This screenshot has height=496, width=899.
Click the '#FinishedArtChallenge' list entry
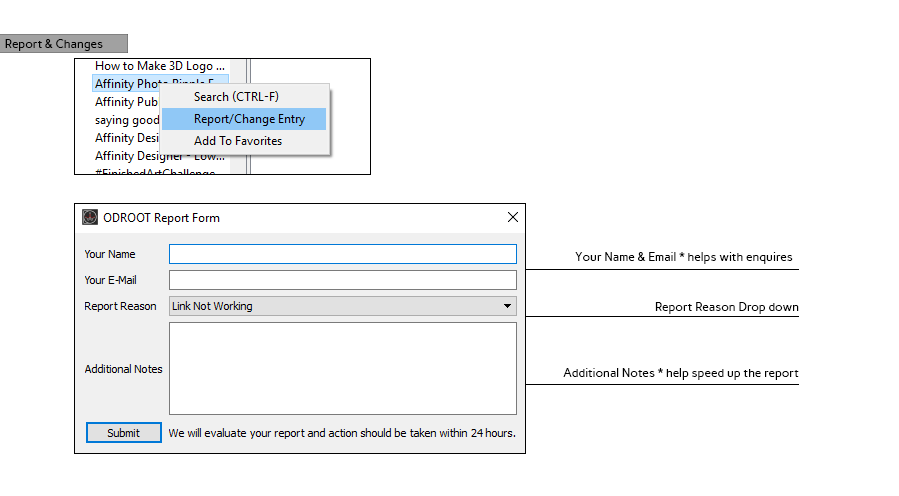pos(154,172)
